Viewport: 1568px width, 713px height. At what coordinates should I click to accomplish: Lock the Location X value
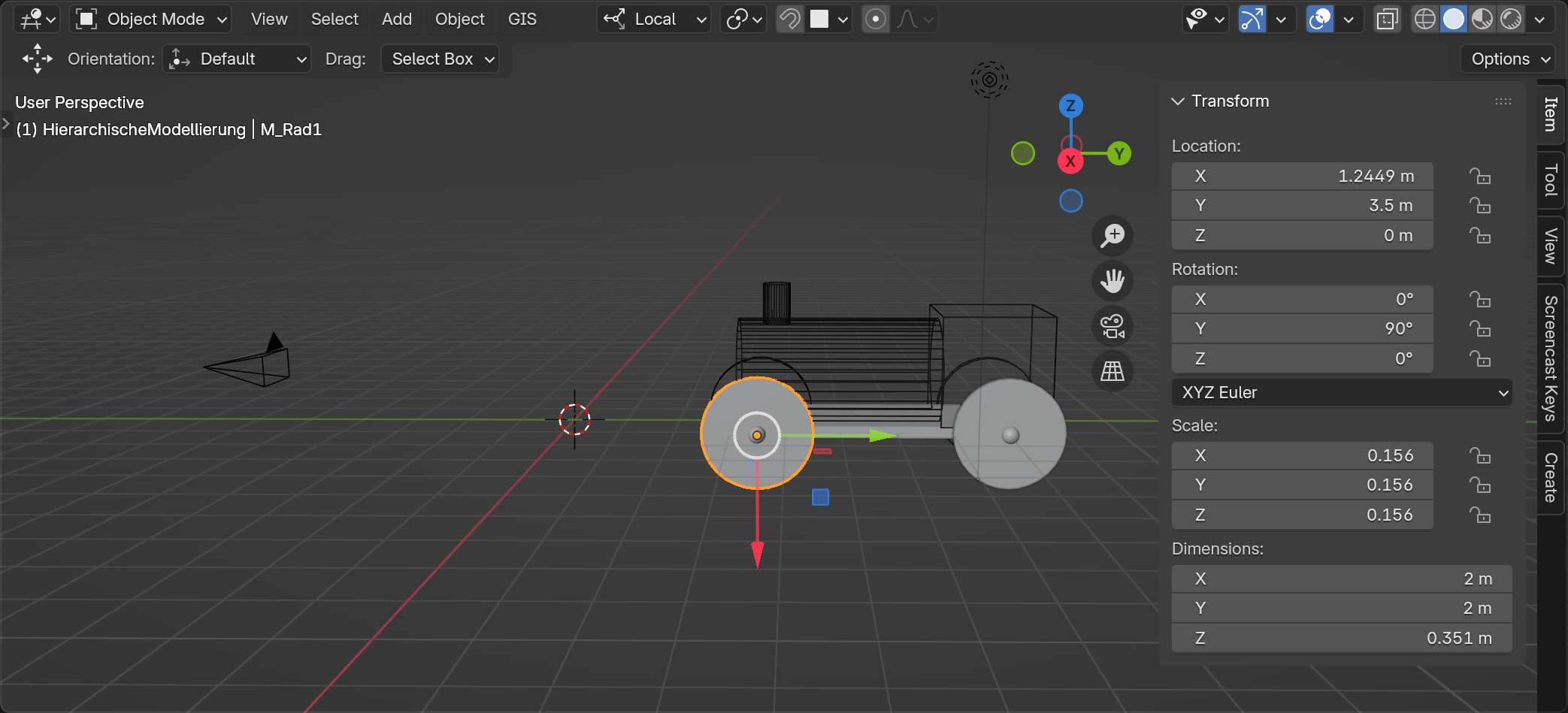[x=1479, y=177]
